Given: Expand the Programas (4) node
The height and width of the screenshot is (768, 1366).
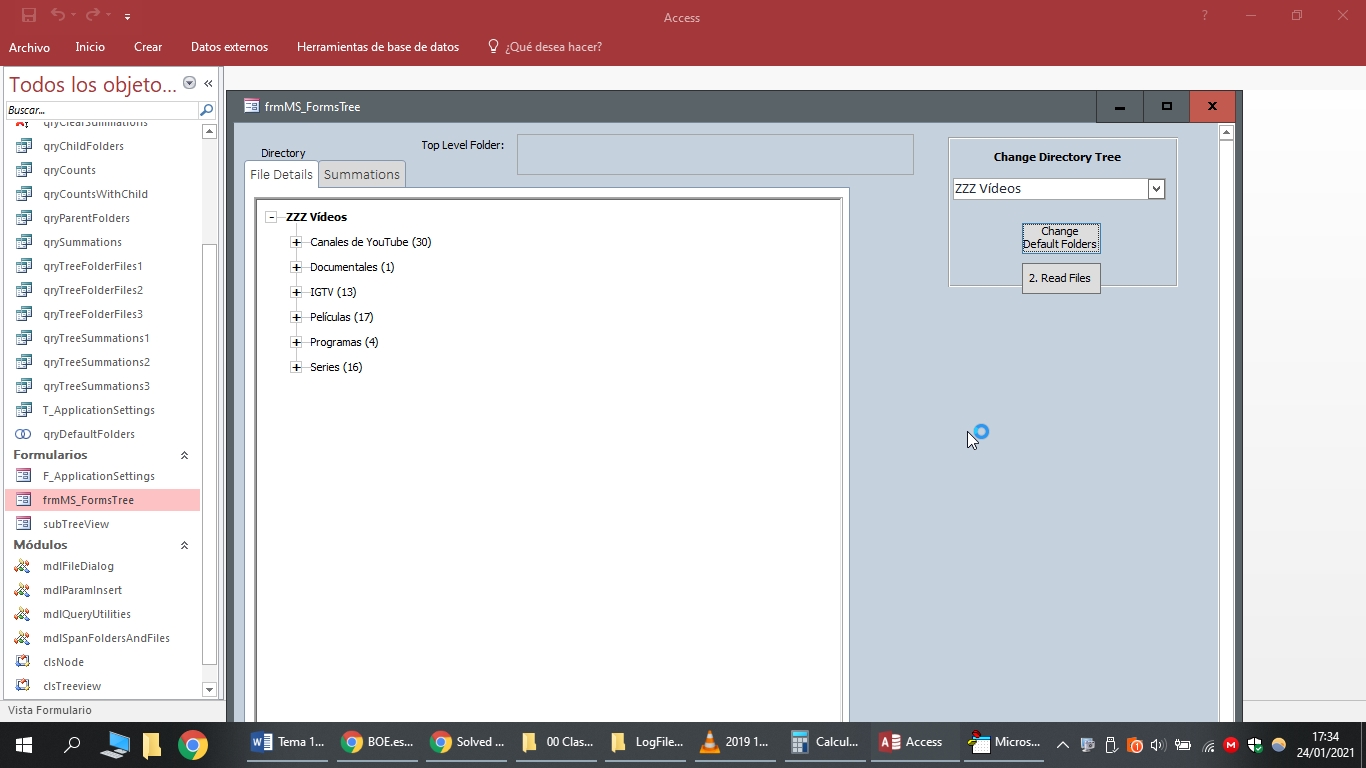Looking at the screenshot, I should (x=296, y=342).
